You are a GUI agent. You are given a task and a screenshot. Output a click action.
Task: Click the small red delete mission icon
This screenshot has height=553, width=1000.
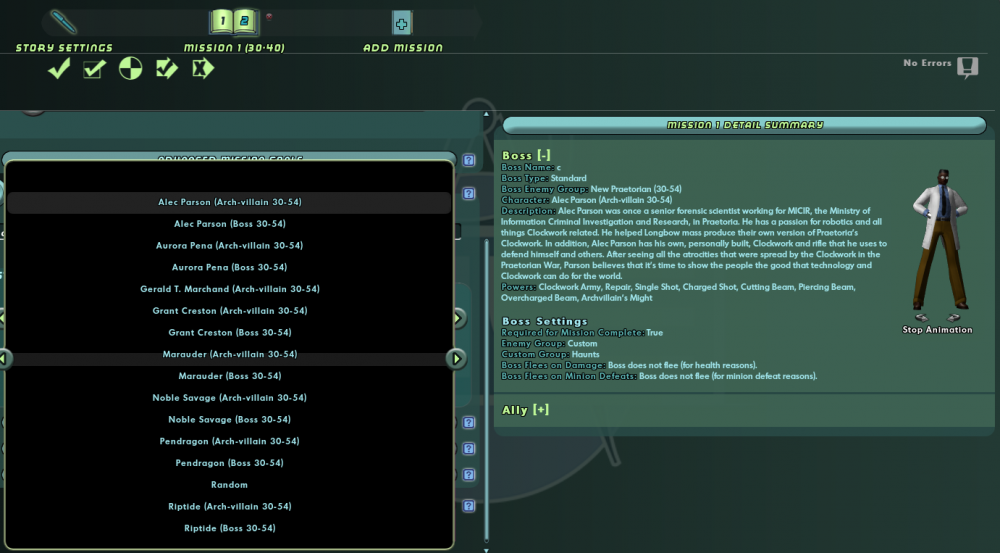(269, 16)
